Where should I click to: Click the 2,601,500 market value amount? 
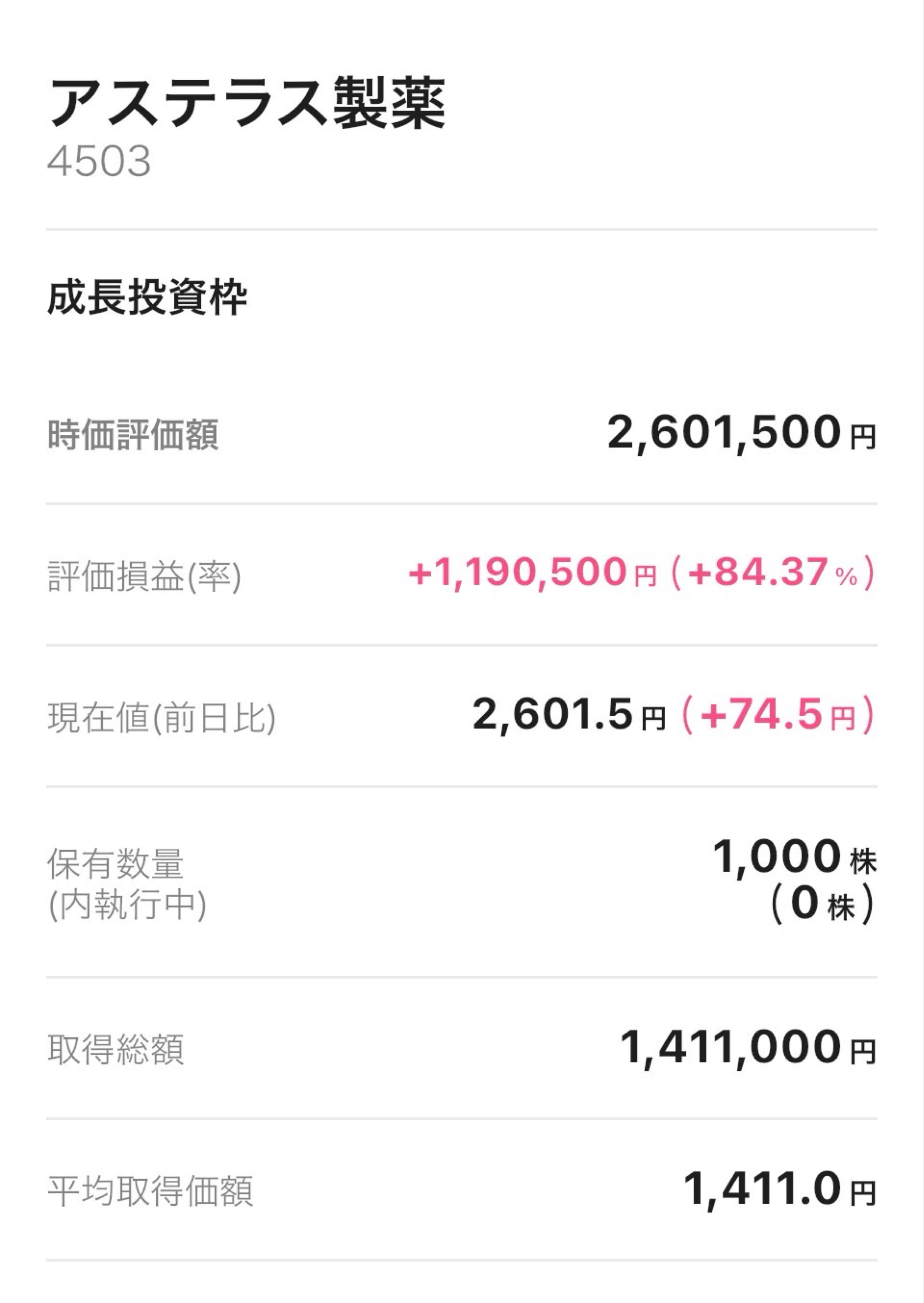click(x=724, y=433)
